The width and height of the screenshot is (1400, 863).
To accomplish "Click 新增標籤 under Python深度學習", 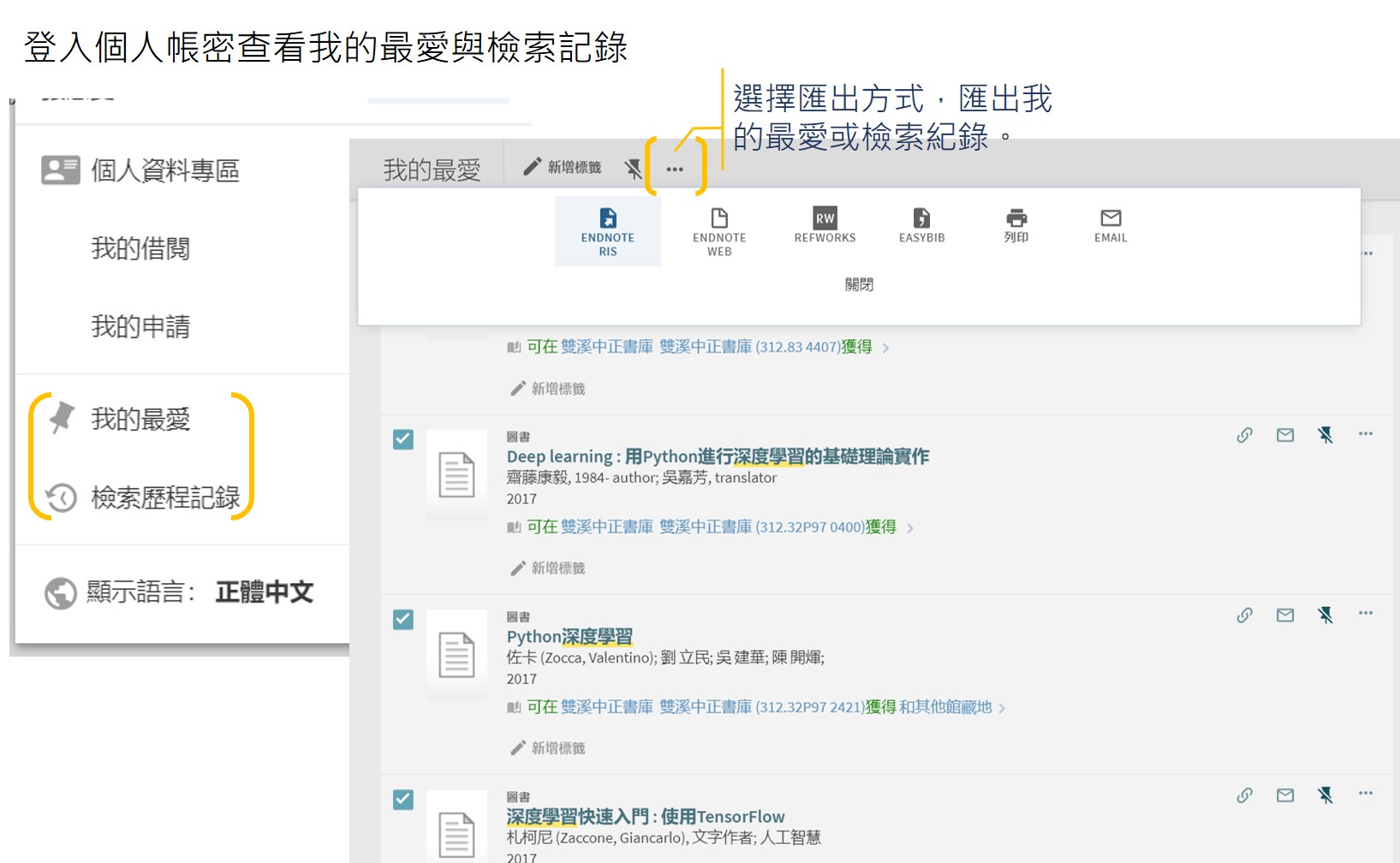I will click(x=557, y=747).
